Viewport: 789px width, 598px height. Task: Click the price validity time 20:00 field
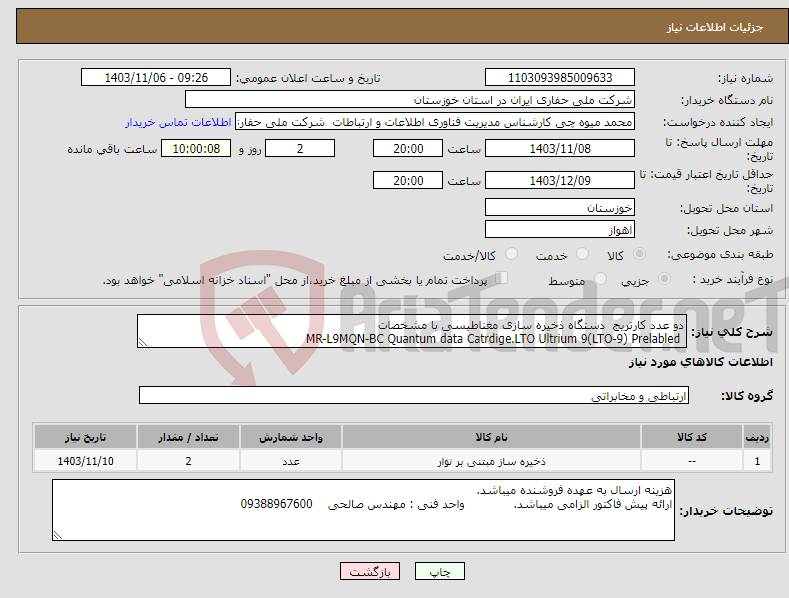click(408, 180)
